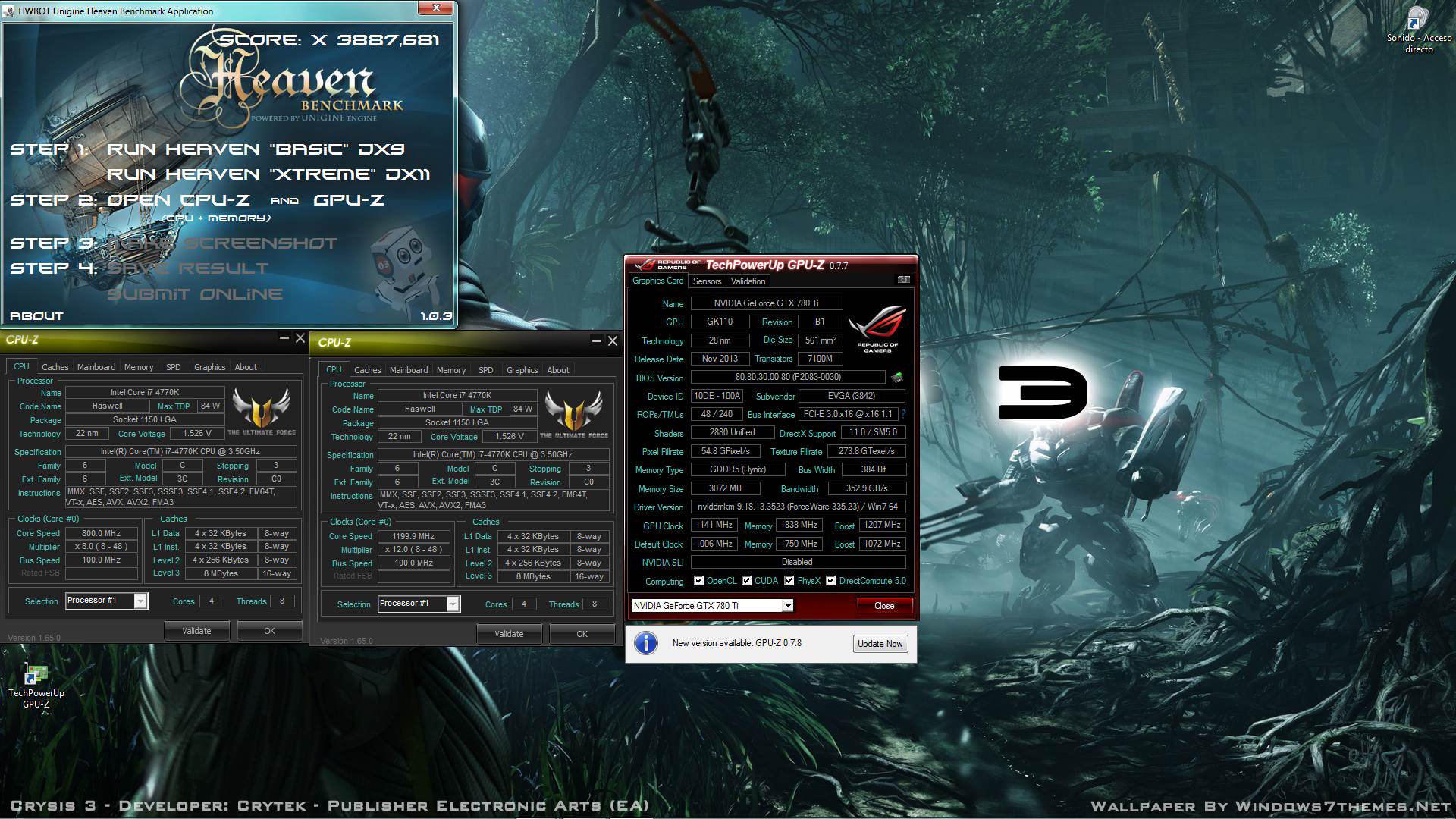Click the TUF logo in right CPU-Z
Screen dimensions: 1456x819
click(574, 413)
